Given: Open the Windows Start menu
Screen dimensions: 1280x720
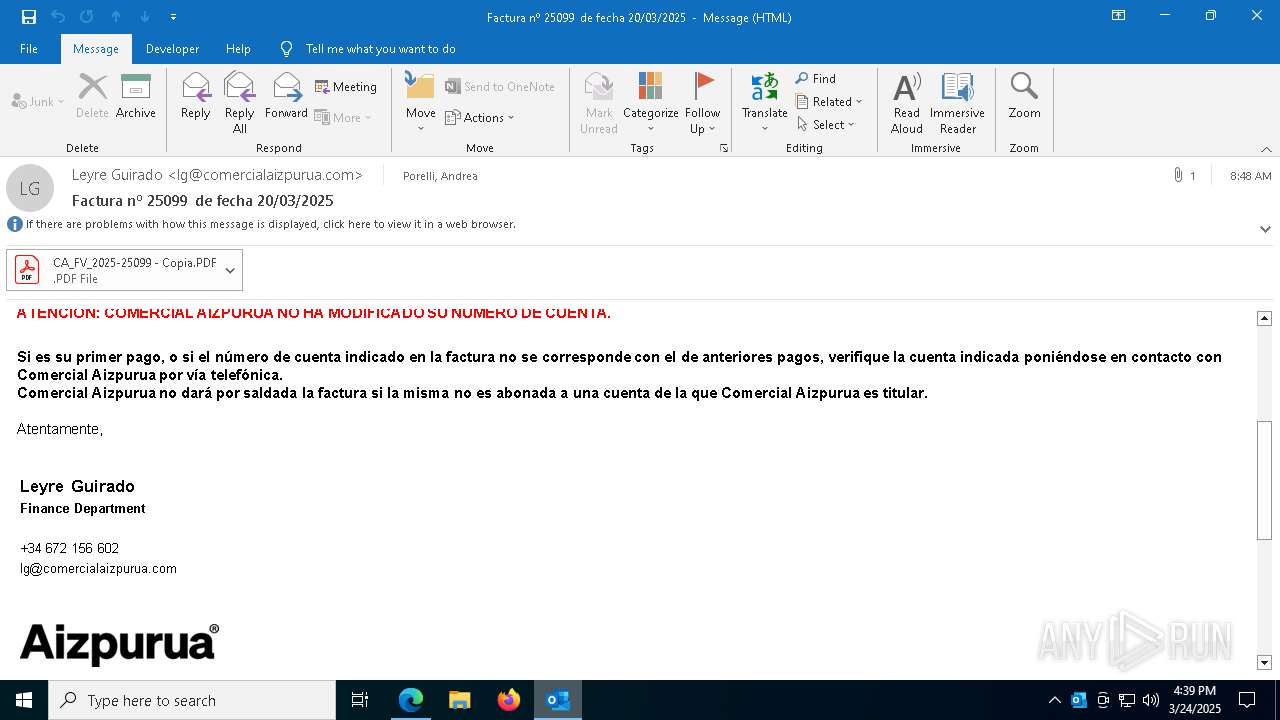Looking at the screenshot, I should 24,700.
